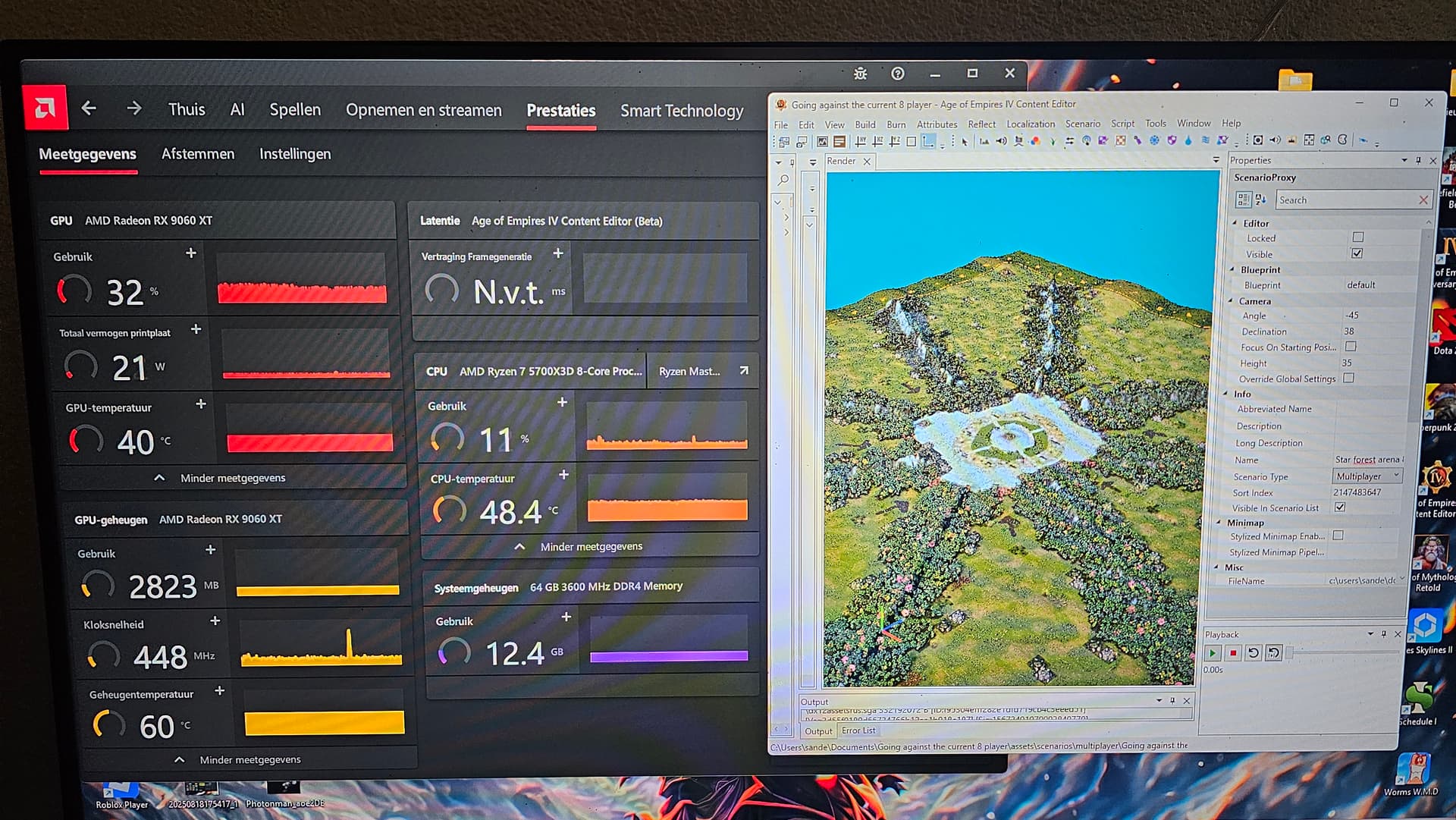Collapse the Blueprint section in Properties
The image size is (1456, 820).
(1232, 269)
